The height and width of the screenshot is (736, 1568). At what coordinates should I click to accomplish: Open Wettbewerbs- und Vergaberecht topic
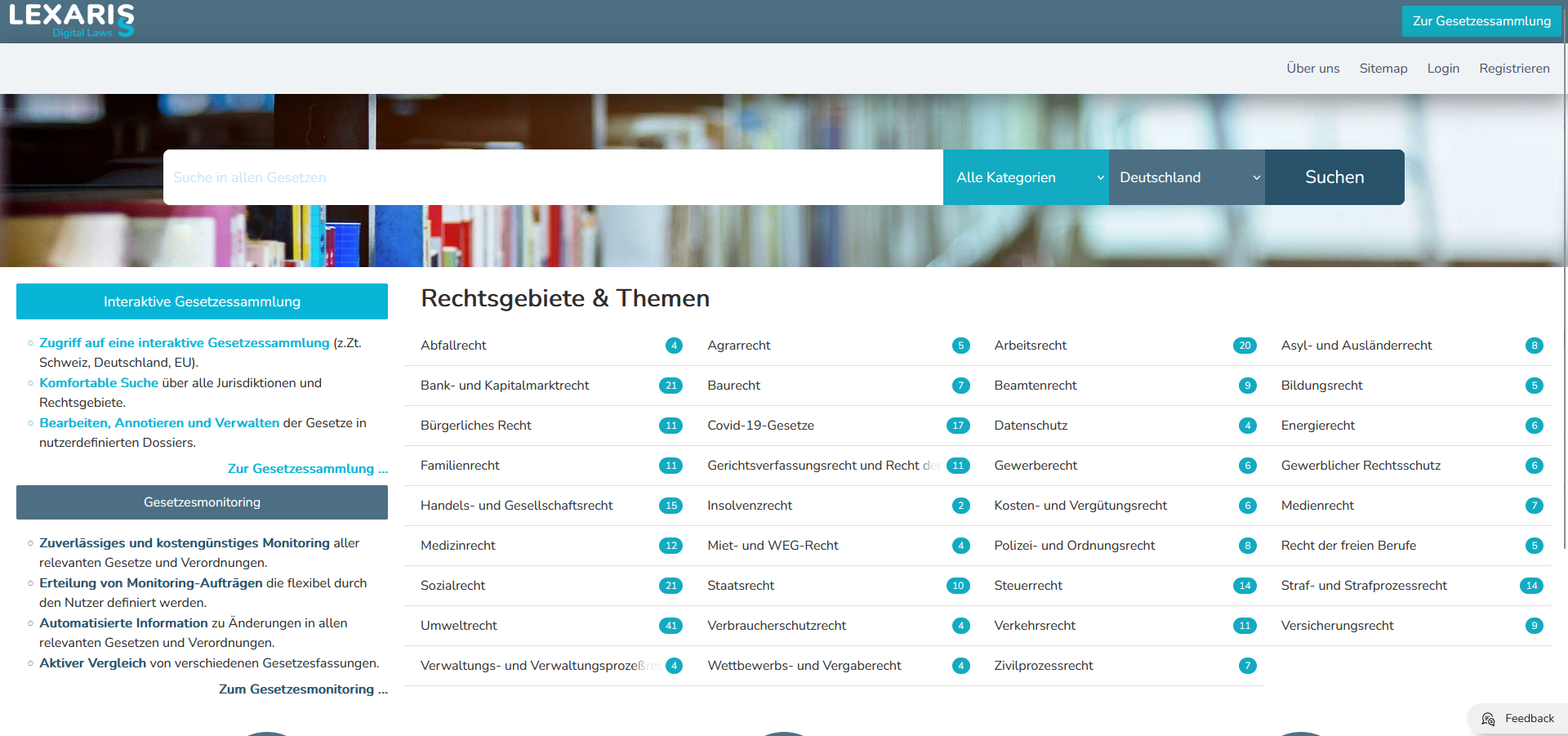pos(804,666)
